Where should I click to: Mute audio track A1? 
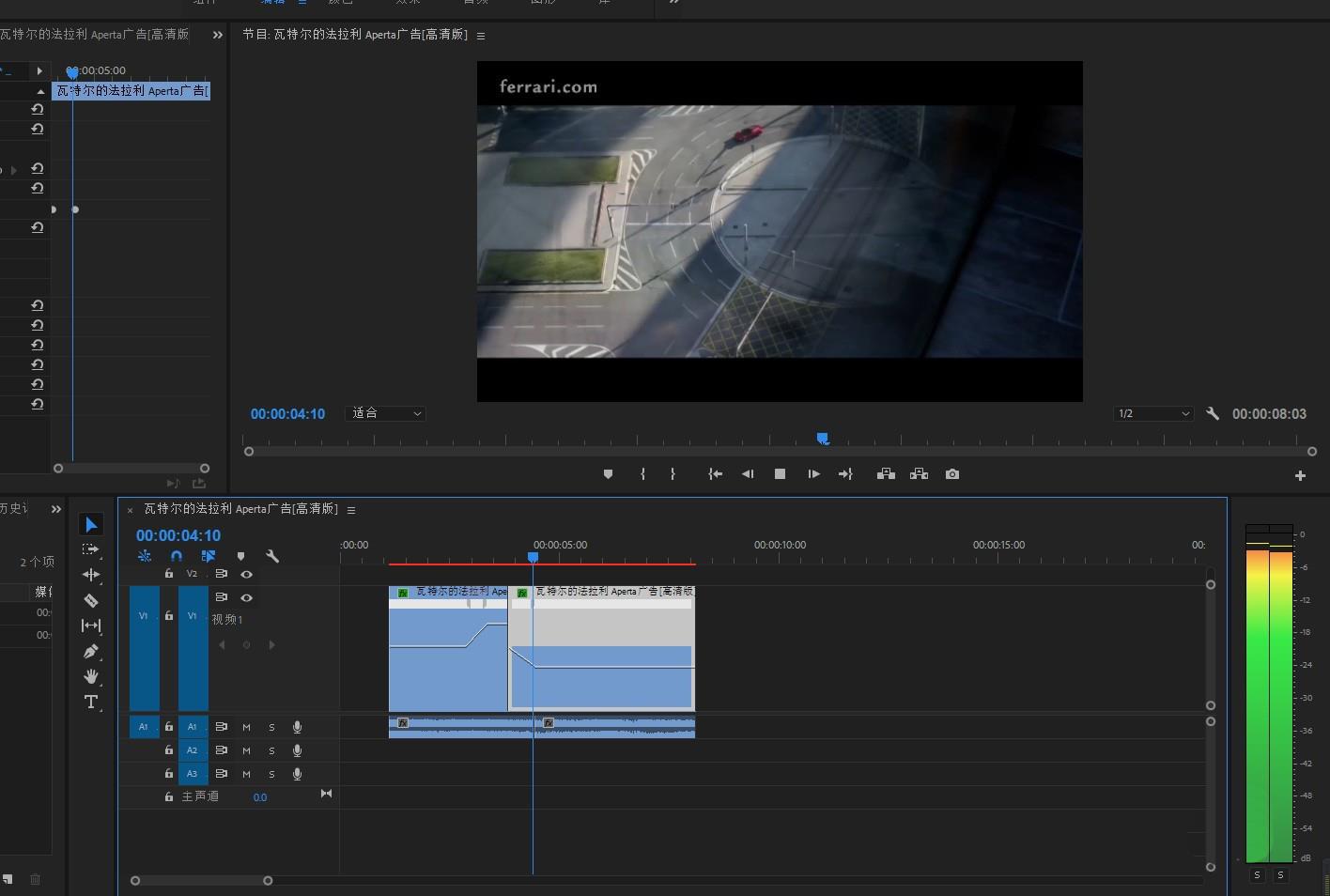(x=246, y=727)
